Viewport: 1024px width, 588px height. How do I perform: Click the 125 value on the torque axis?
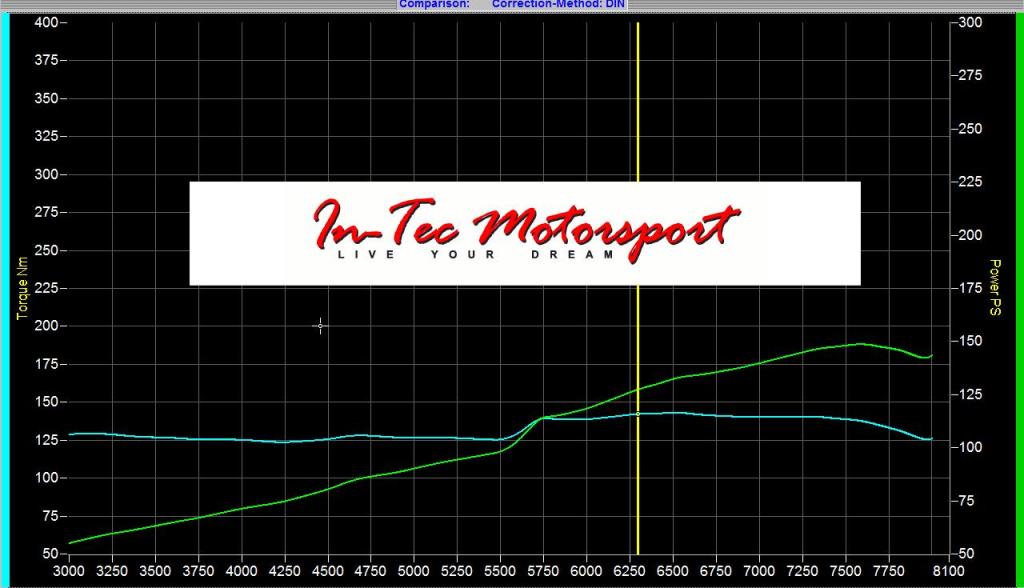[46, 440]
